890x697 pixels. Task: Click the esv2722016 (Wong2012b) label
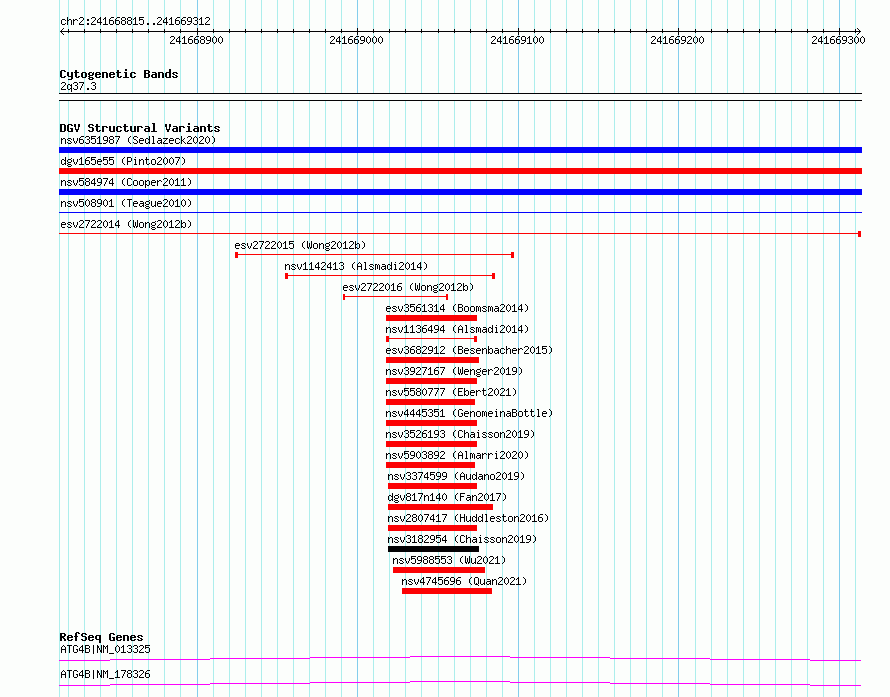click(x=408, y=287)
